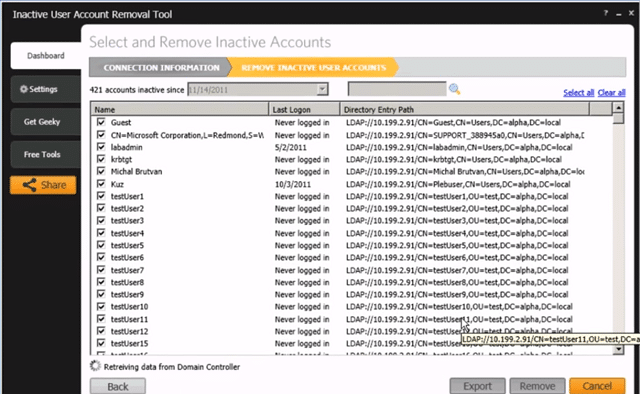The width and height of the screenshot is (640, 394).
Task: Uncheck the testUser3 checkbox
Action: 101,220
